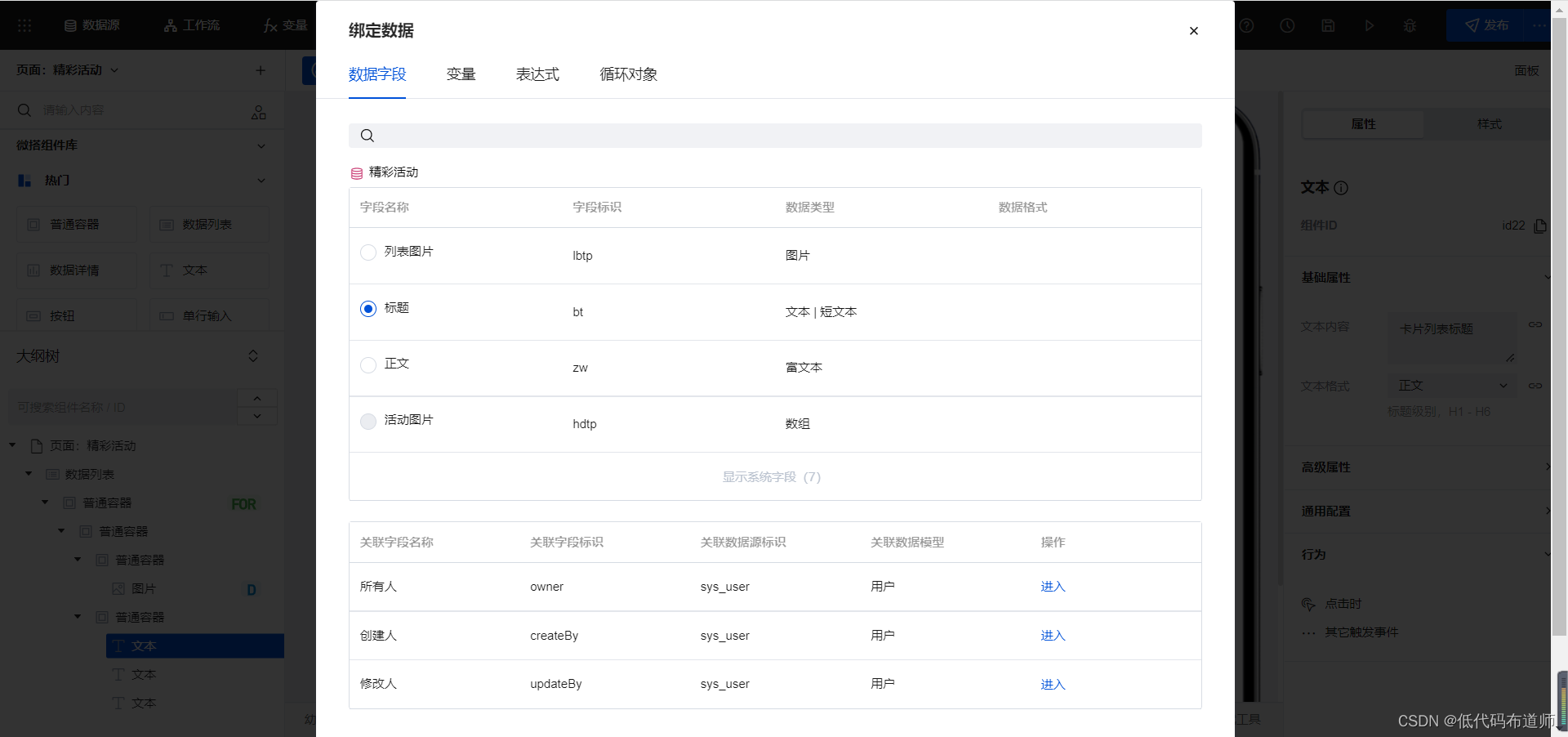
Task: Click the preview play icon
Action: [1369, 25]
